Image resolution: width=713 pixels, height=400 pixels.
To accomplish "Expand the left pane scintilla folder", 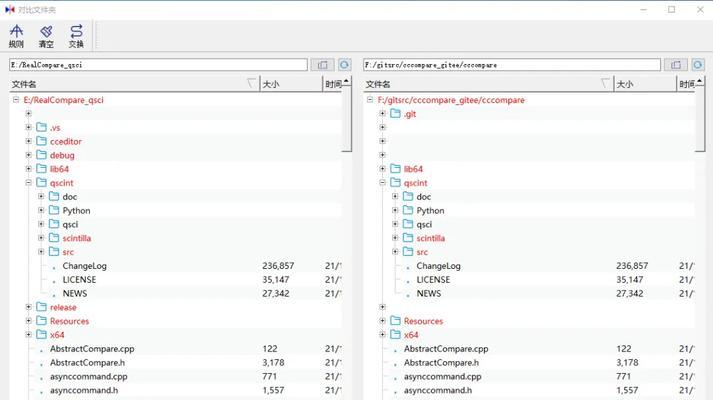I will point(41,238).
